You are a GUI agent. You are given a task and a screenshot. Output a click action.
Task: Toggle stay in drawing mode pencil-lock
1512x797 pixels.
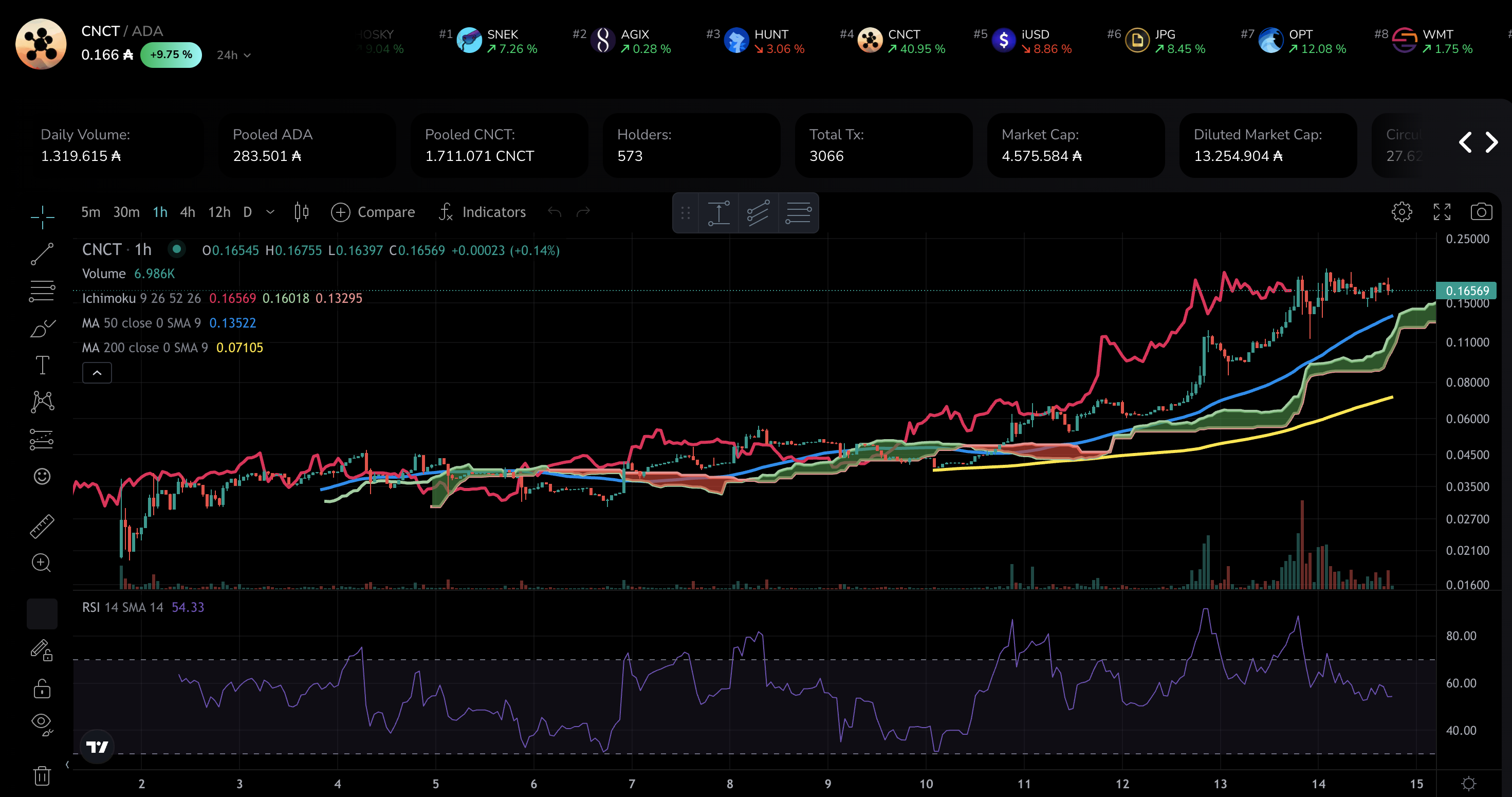point(42,650)
